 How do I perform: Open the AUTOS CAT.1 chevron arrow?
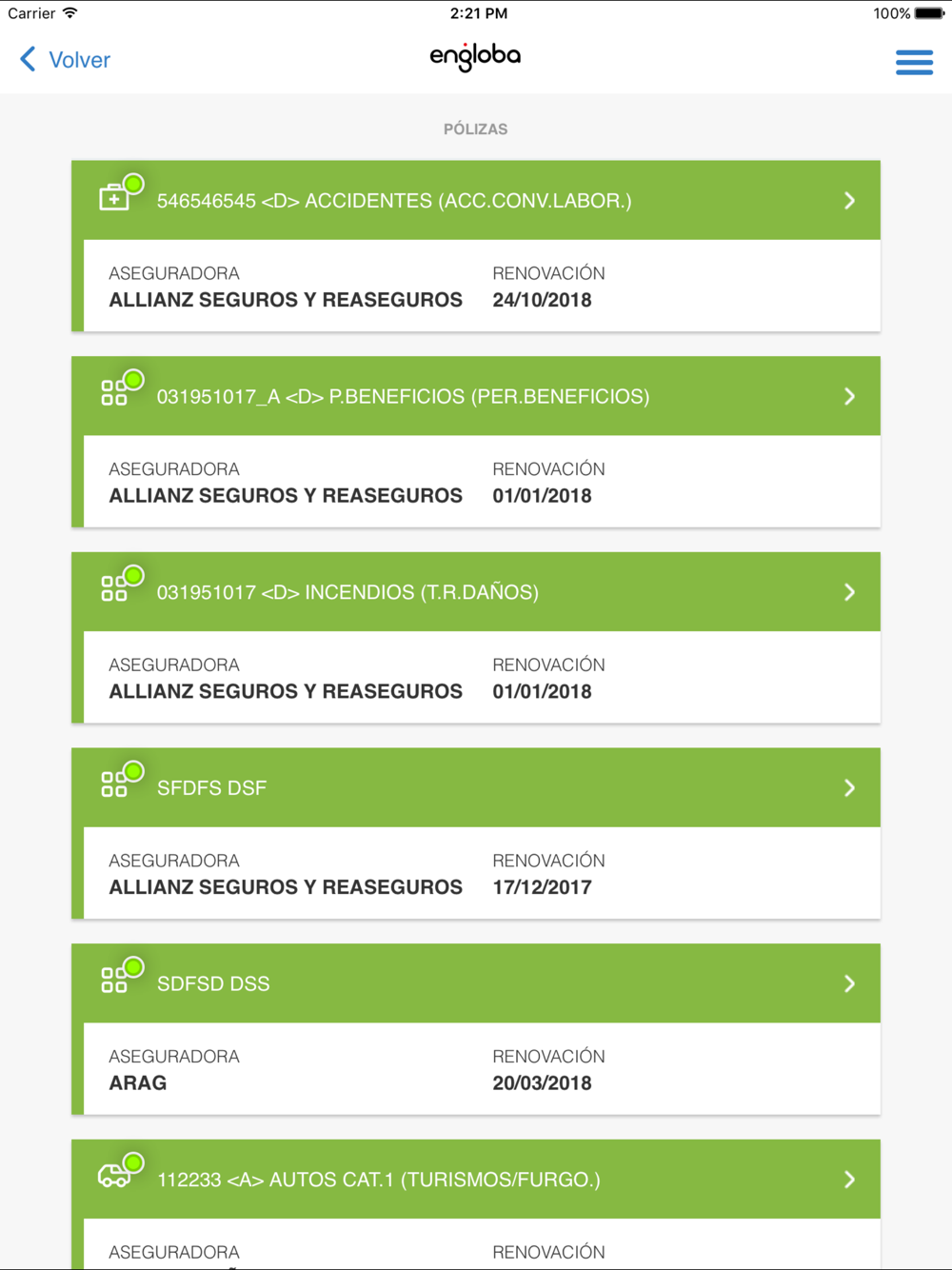click(849, 1180)
